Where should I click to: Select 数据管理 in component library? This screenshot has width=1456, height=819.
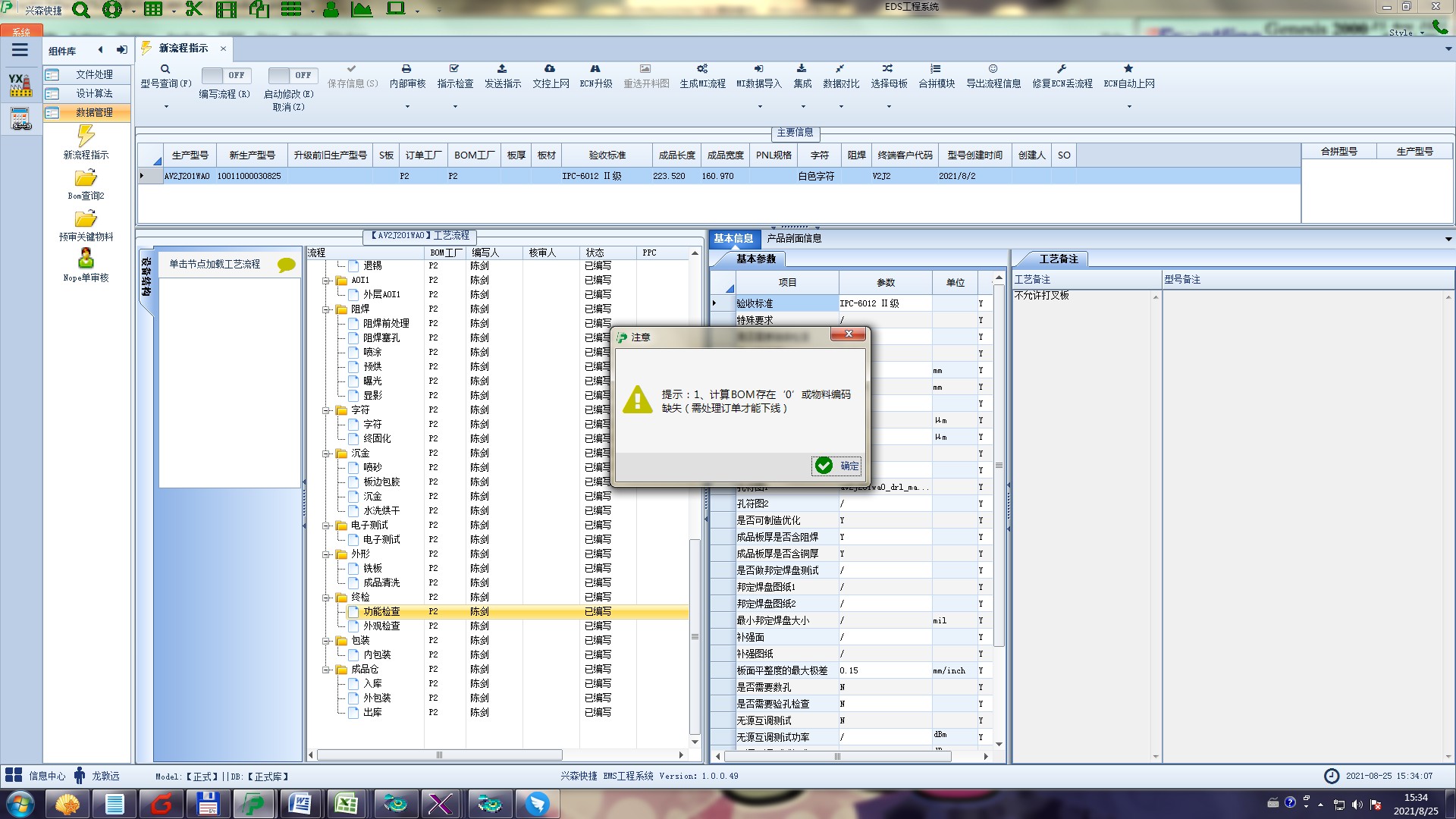(93, 112)
